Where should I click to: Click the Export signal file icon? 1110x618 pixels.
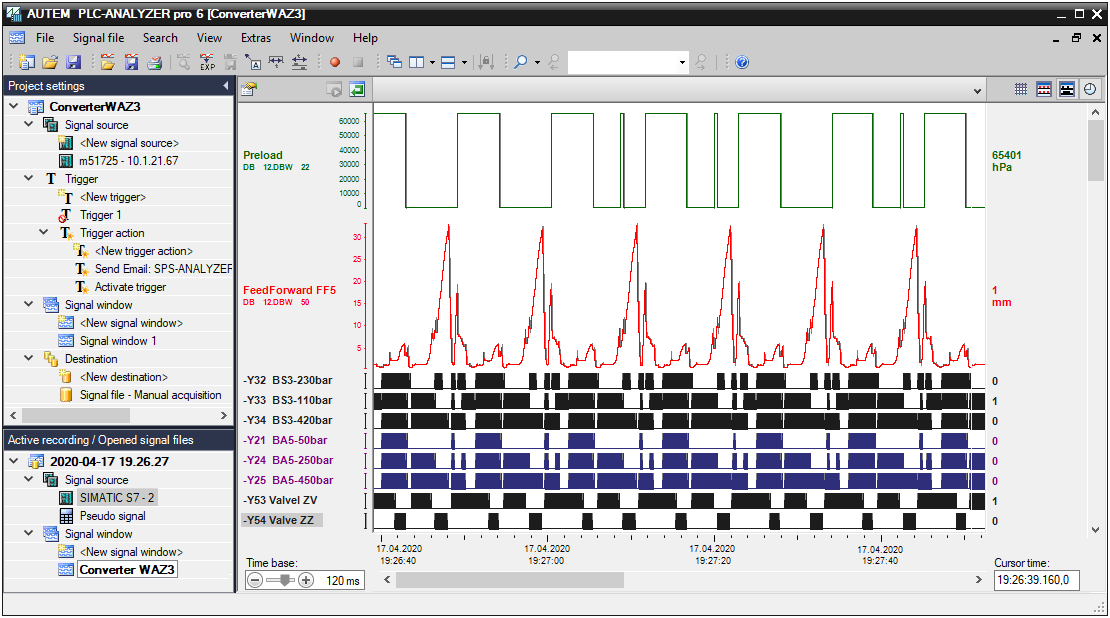point(207,62)
